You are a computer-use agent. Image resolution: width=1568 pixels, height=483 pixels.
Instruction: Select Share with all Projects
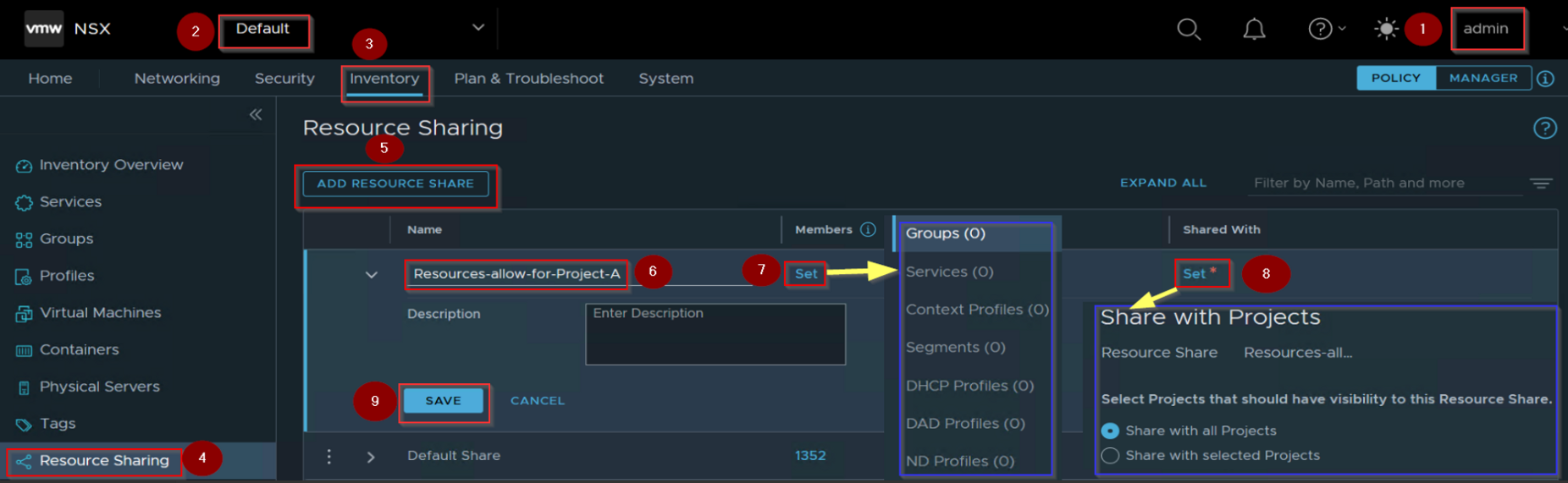[1110, 431]
